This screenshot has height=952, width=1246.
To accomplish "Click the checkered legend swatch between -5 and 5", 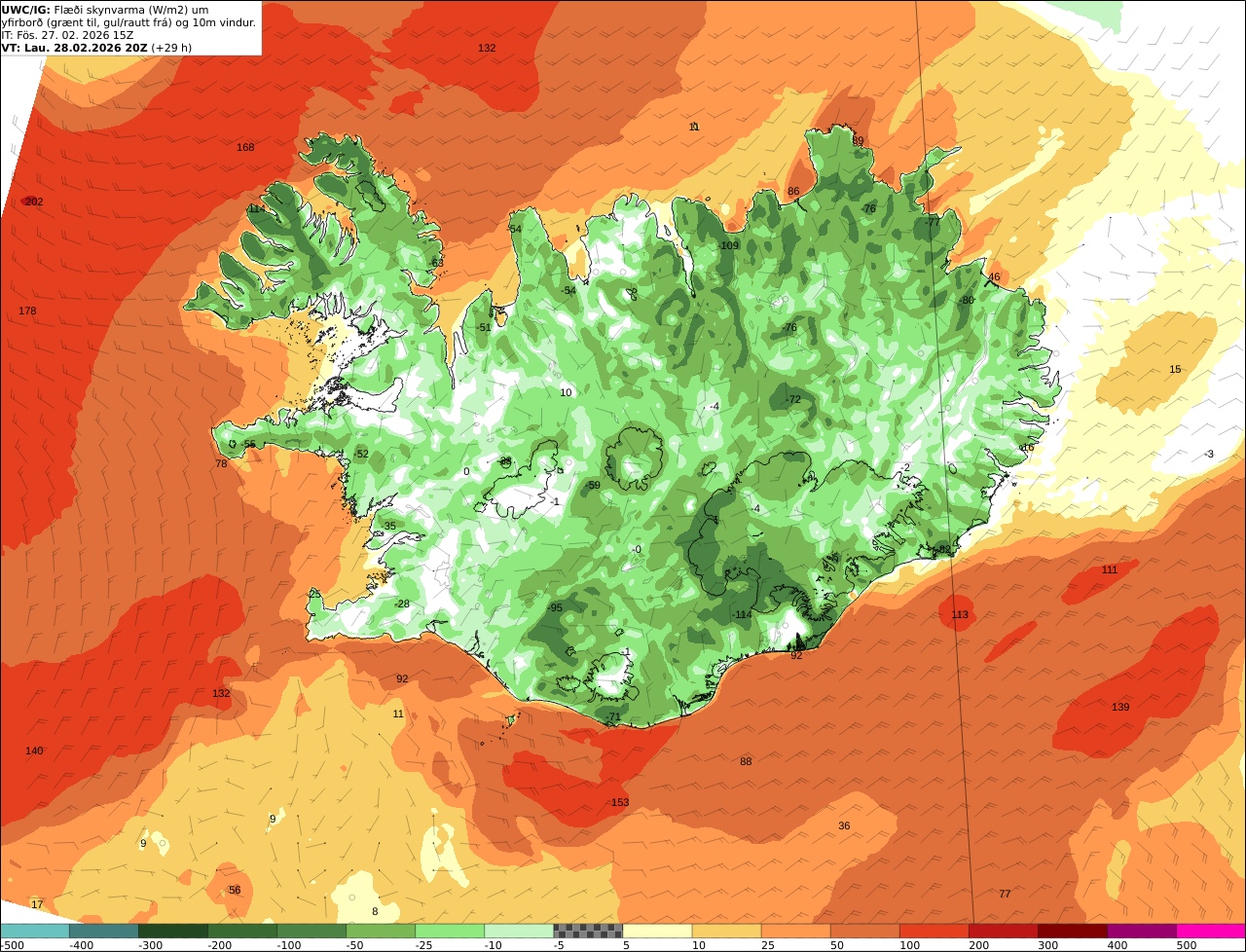I will click(x=587, y=931).
